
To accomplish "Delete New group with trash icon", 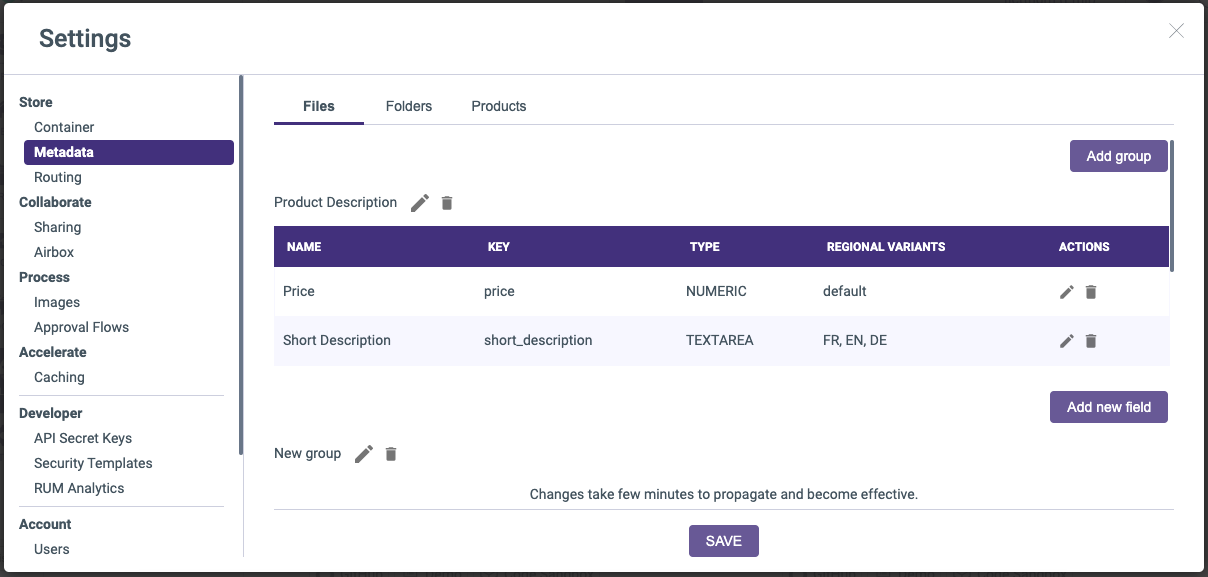I will tap(391, 454).
